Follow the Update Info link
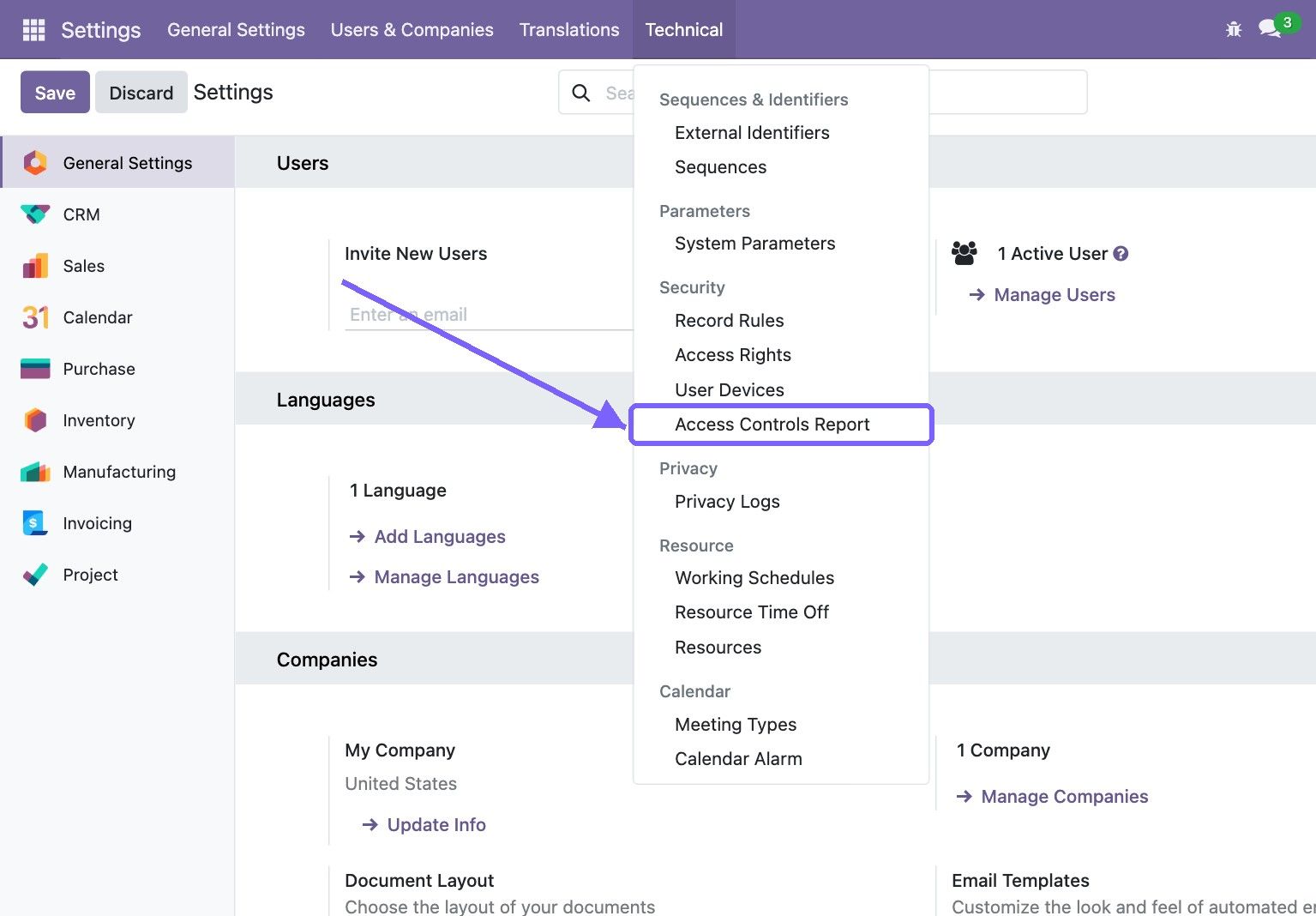This screenshot has height=916, width=1316. [424, 825]
